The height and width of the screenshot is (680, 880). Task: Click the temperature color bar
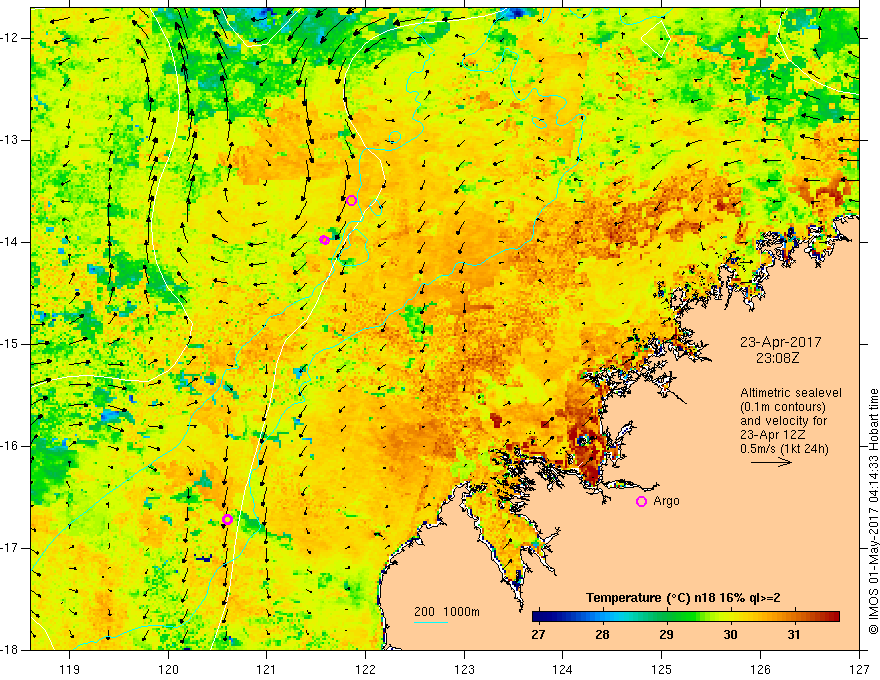pyautogui.click(x=686, y=617)
